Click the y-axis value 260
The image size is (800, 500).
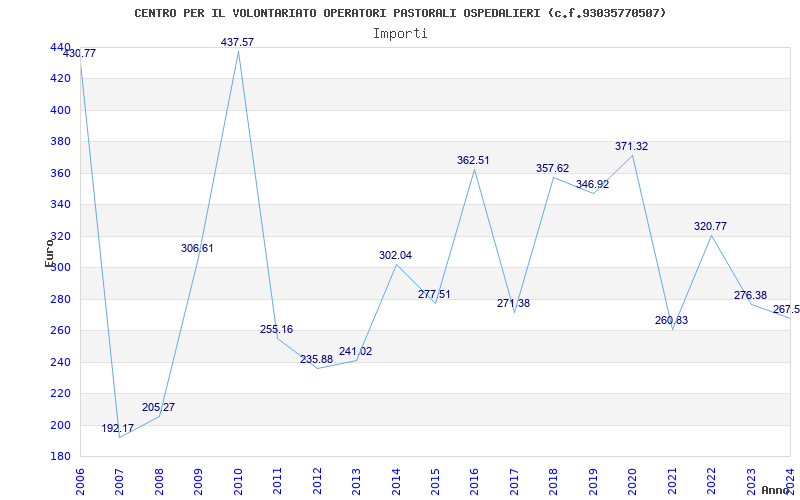[x=60, y=331]
